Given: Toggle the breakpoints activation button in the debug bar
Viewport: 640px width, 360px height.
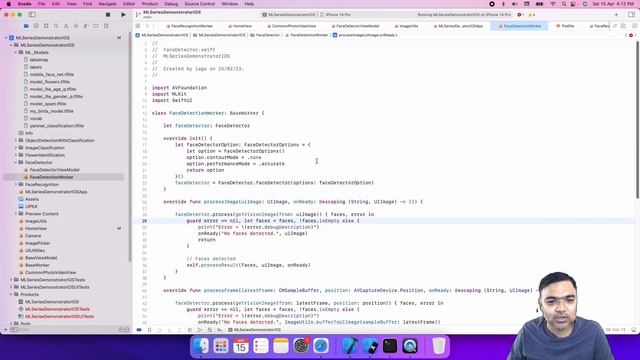Looking at the screenshot, I should click(139, 330).
